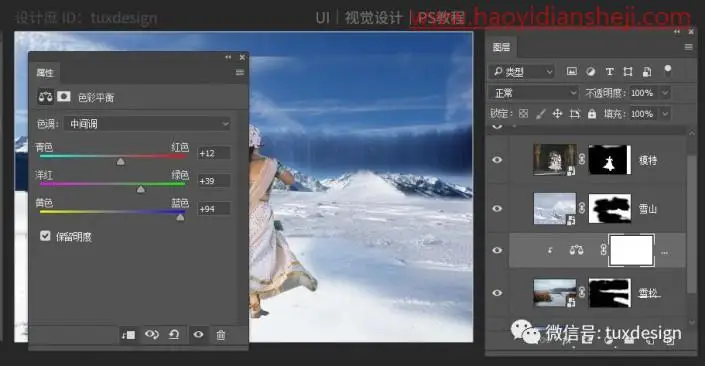
Task: Select the 雪松 layer image thumbnail
Action: (554, 292)
